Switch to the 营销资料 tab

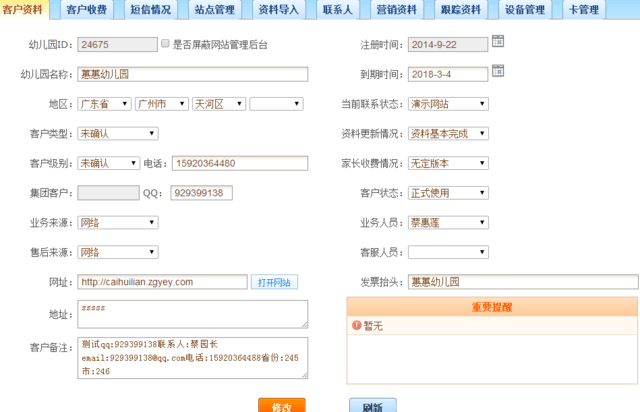coord(396,9)
